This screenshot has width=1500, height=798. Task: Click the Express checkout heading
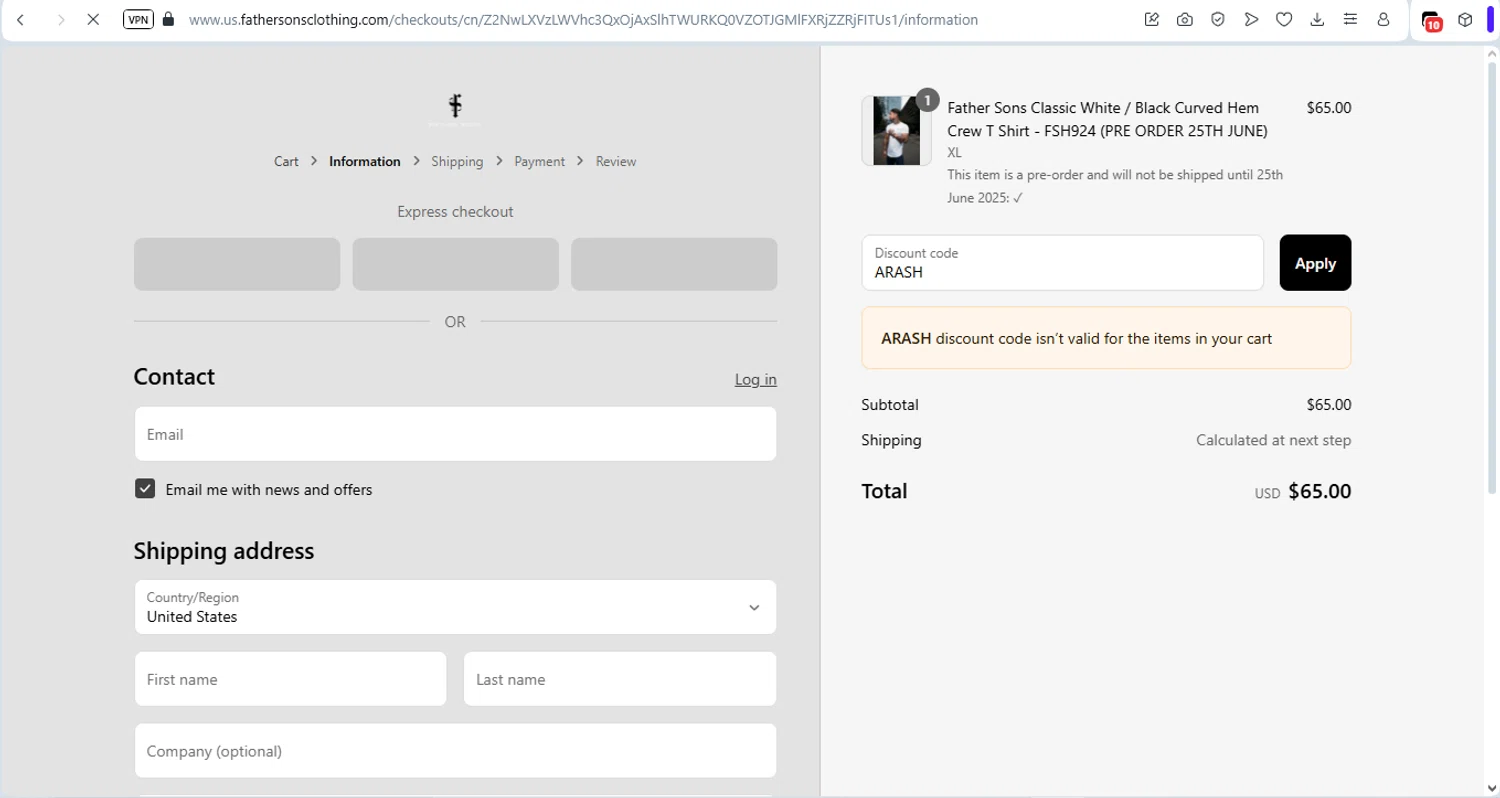coord(455,212)
